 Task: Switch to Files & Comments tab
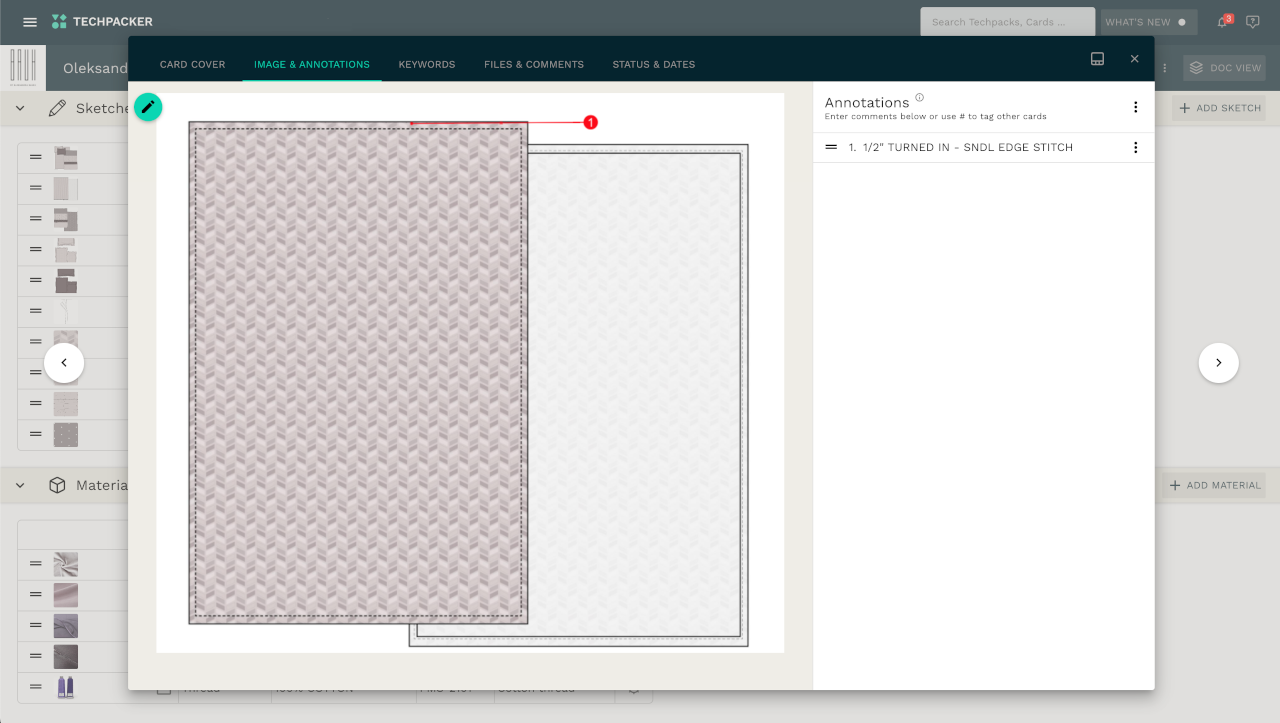tap(534, 64)
